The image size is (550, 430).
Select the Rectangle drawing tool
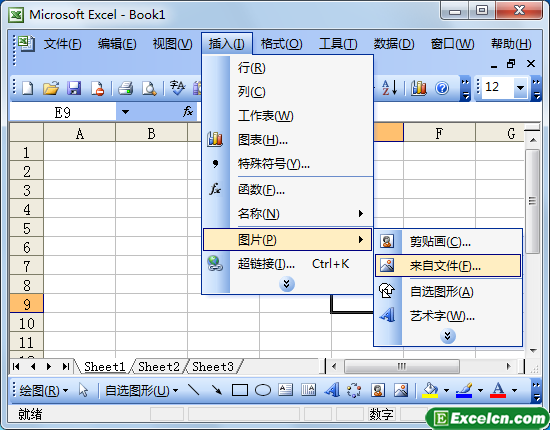pyautogui.click(x=240, y=390)
